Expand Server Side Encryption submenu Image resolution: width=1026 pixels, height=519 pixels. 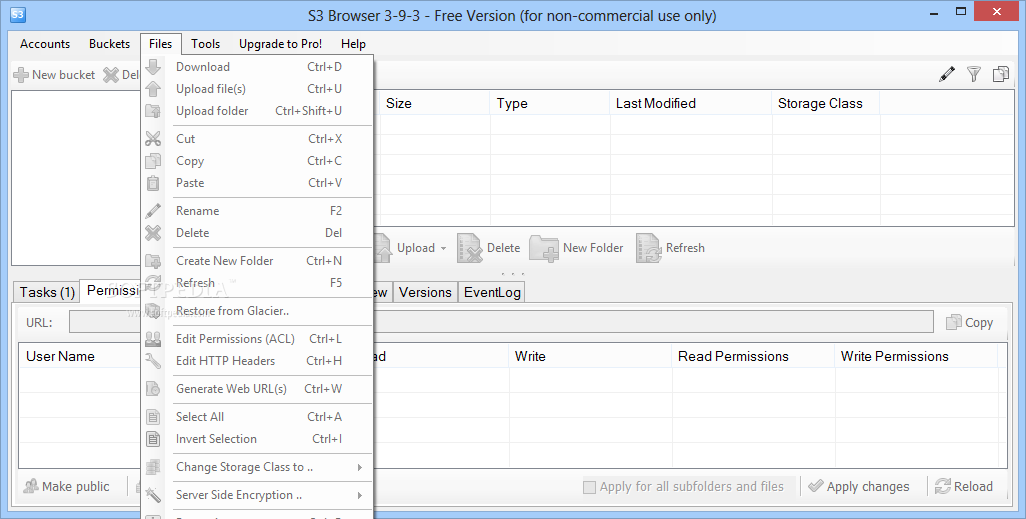pos(360,495)
